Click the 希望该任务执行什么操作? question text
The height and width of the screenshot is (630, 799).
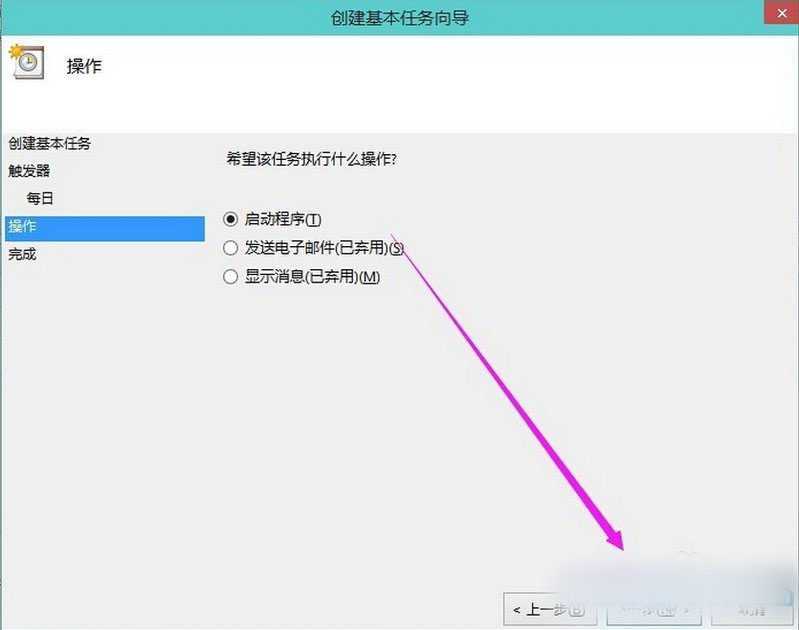point(311,160)
